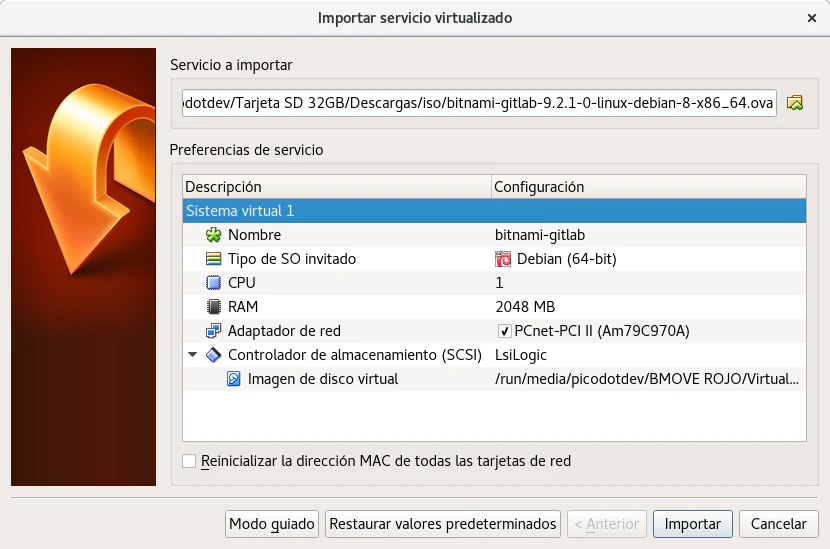830x549 pixels.
Task: Click the network adapter icon
Action: point(213,331)
